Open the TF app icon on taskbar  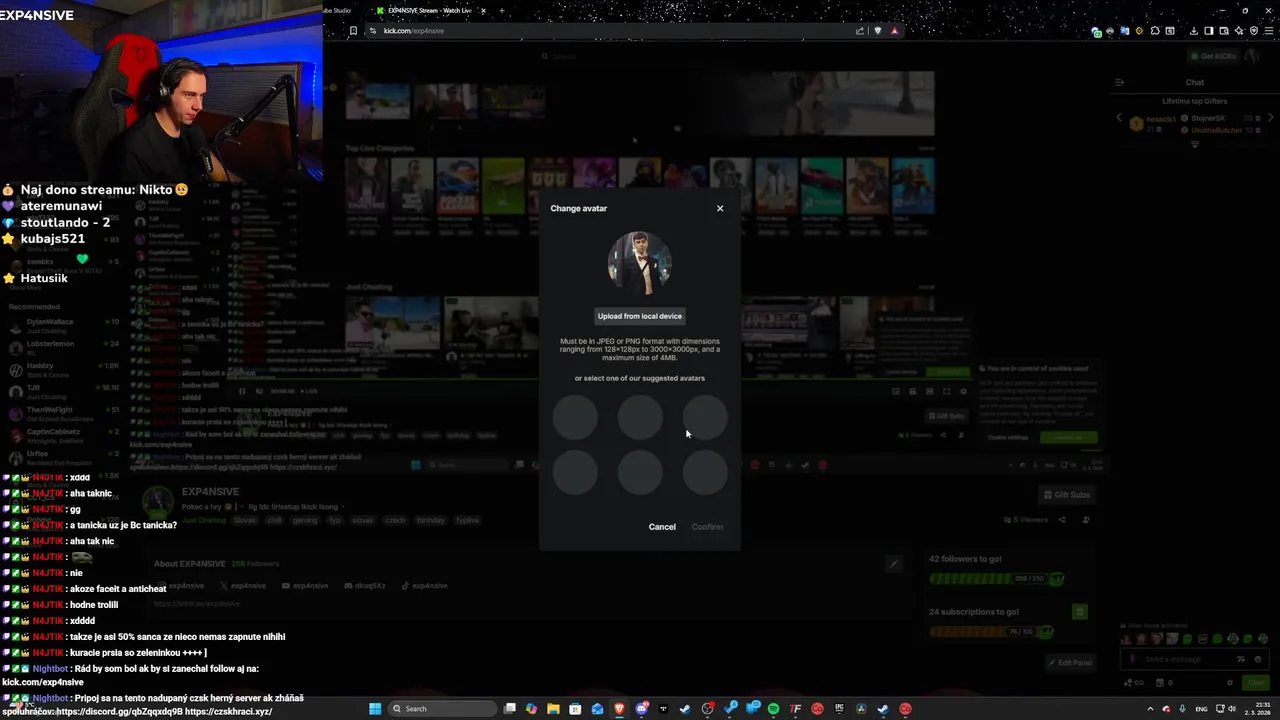(x=795, y=709)
